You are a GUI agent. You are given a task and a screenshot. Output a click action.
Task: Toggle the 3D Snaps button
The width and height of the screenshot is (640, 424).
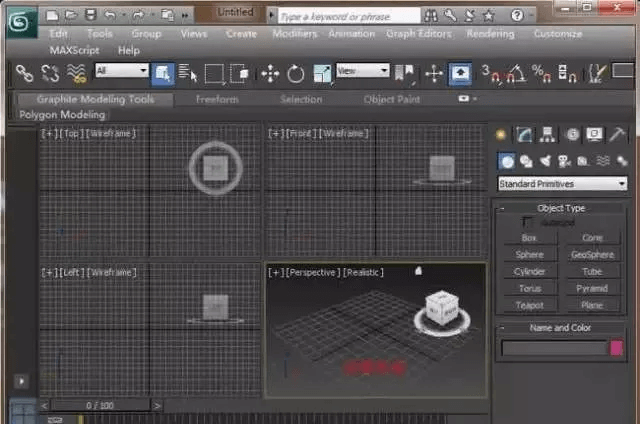point(490,74)
